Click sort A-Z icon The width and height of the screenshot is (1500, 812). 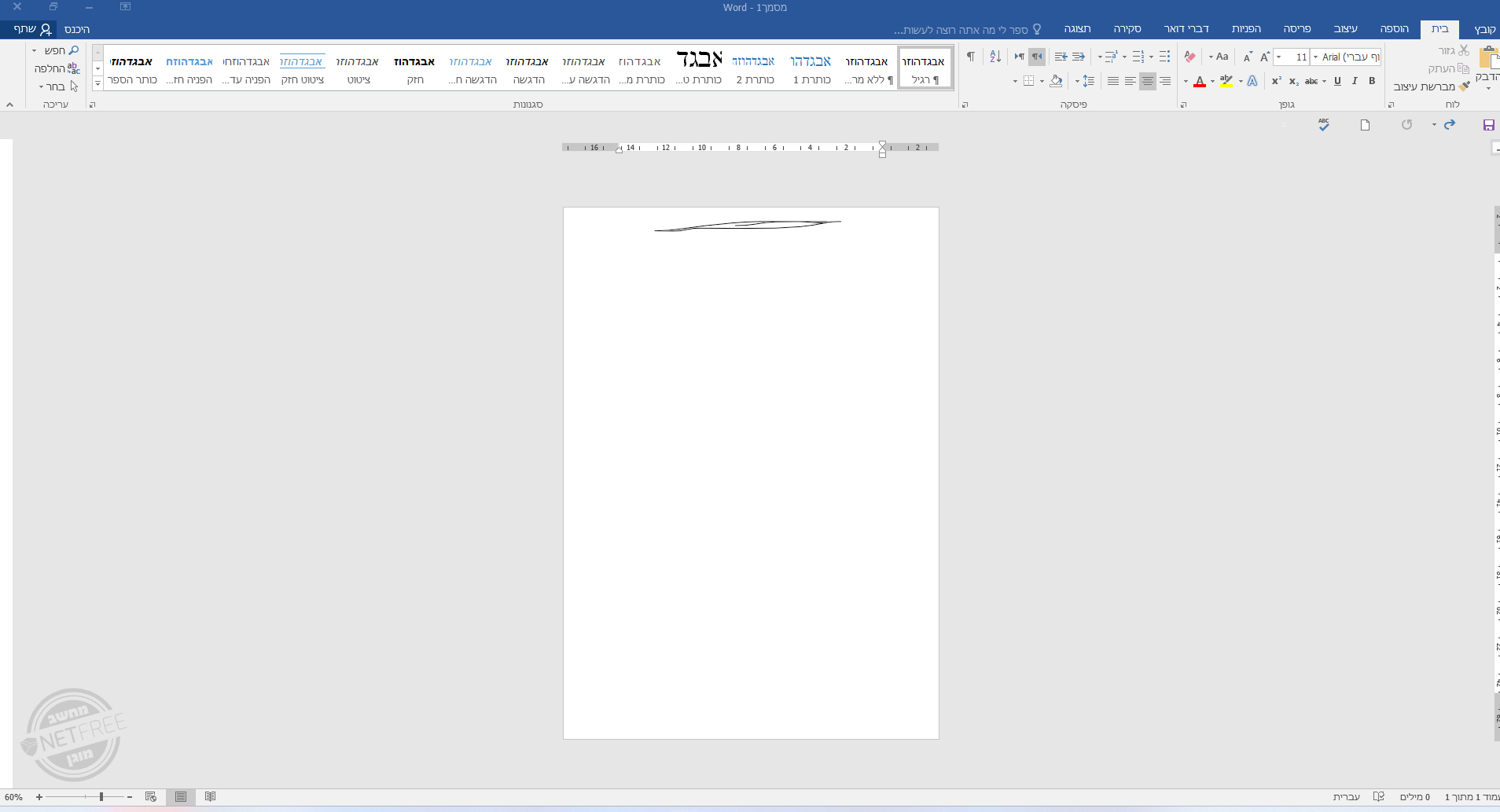pos(995,57)
